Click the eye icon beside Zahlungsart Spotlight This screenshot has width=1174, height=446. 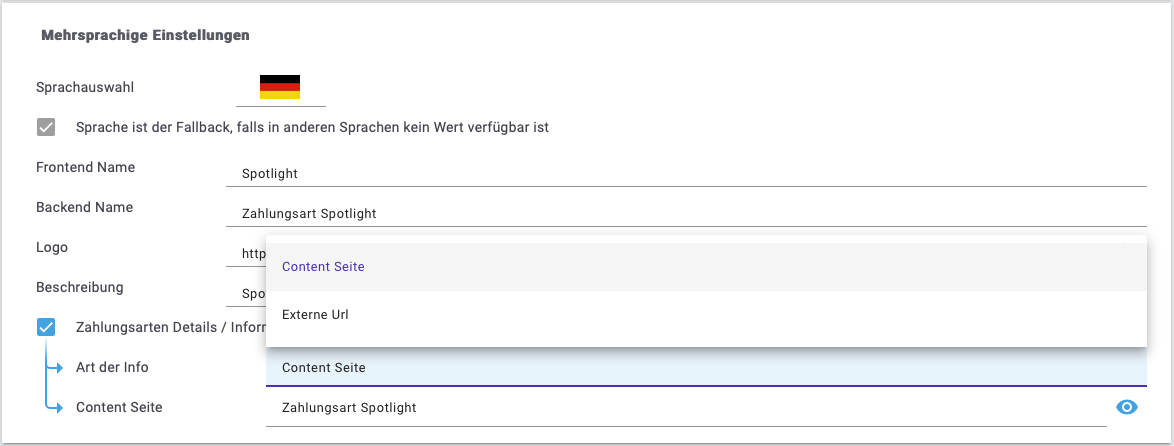pos(1127,407)
